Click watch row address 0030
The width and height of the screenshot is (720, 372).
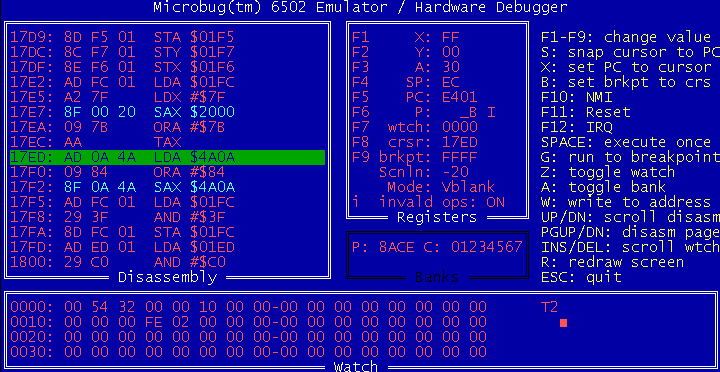tap(32, 352)
